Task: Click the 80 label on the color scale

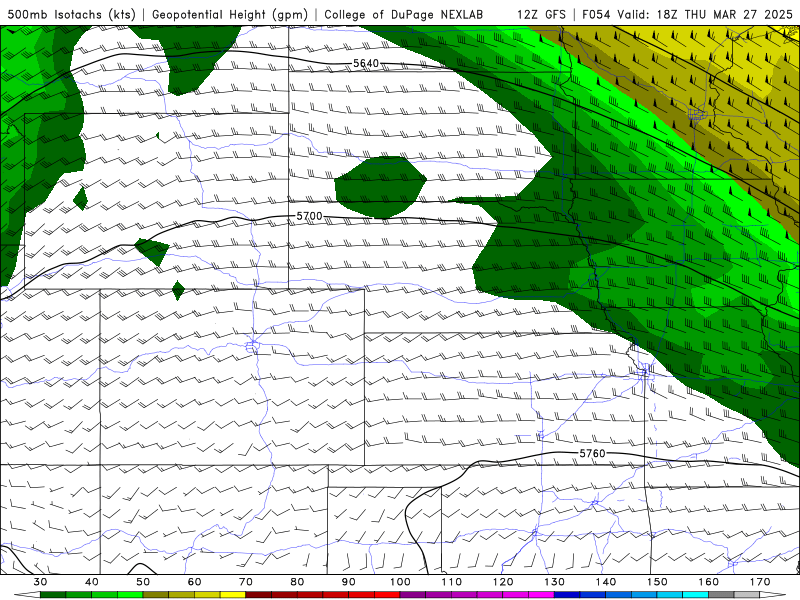Action: (x=297, y=582)
